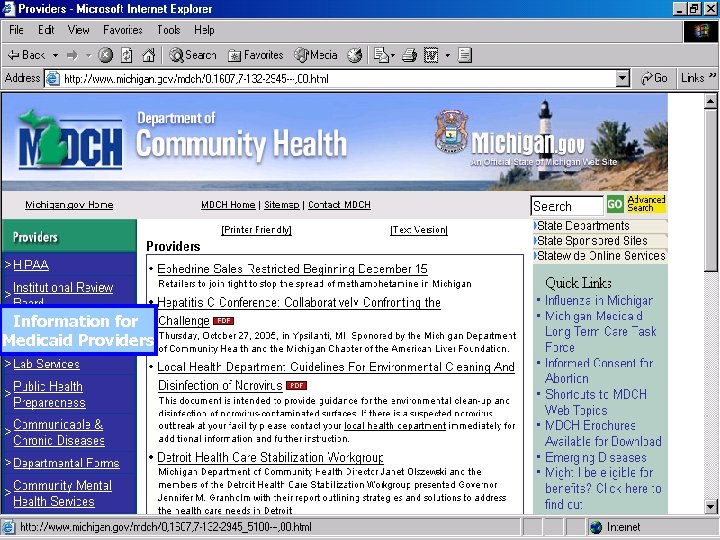The width and height of the screenshot is (720, 540).
Task: Open Influenza in Michigan quick link
Action: coord(598,300)
